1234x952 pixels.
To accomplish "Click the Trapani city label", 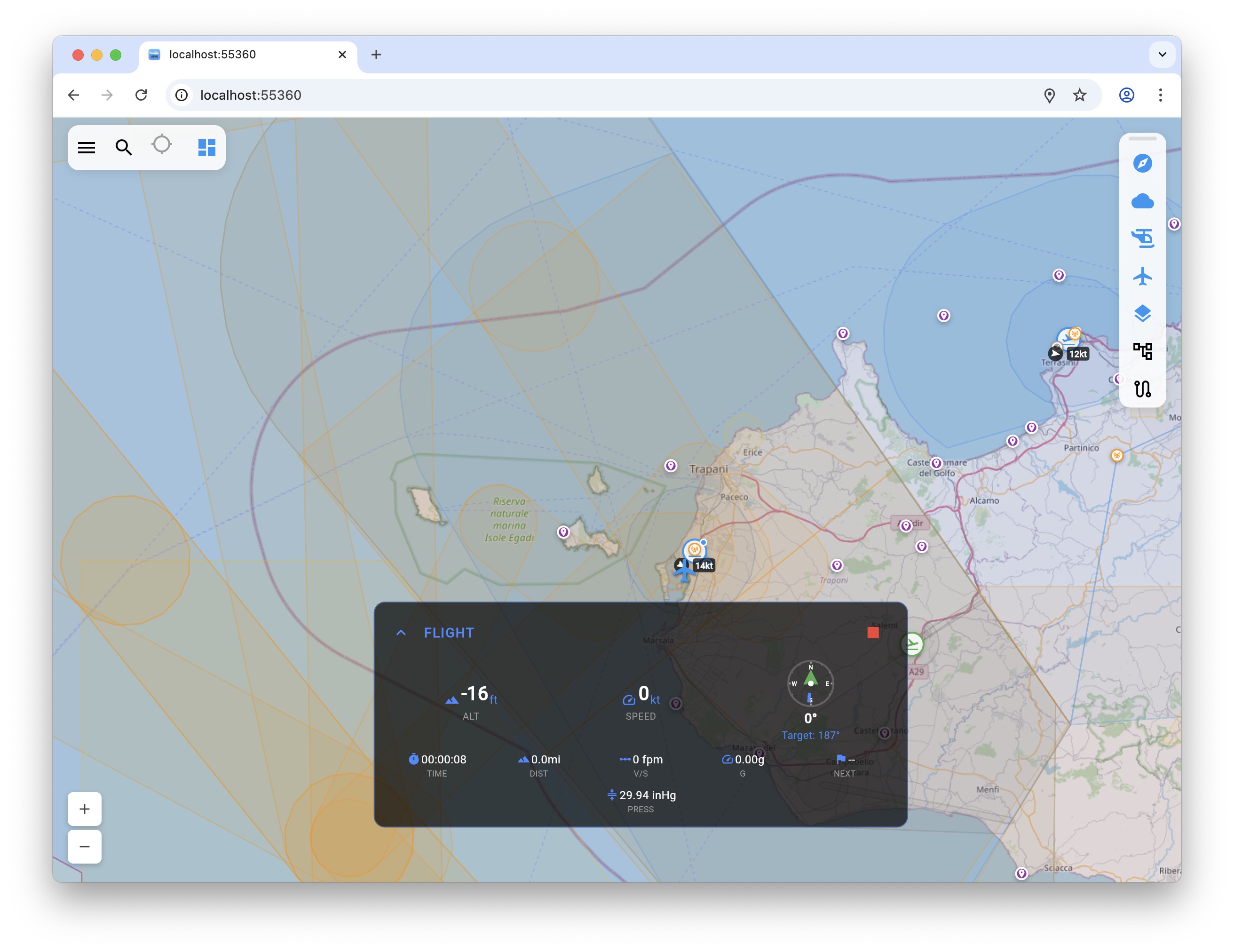I will coord(708,468).
